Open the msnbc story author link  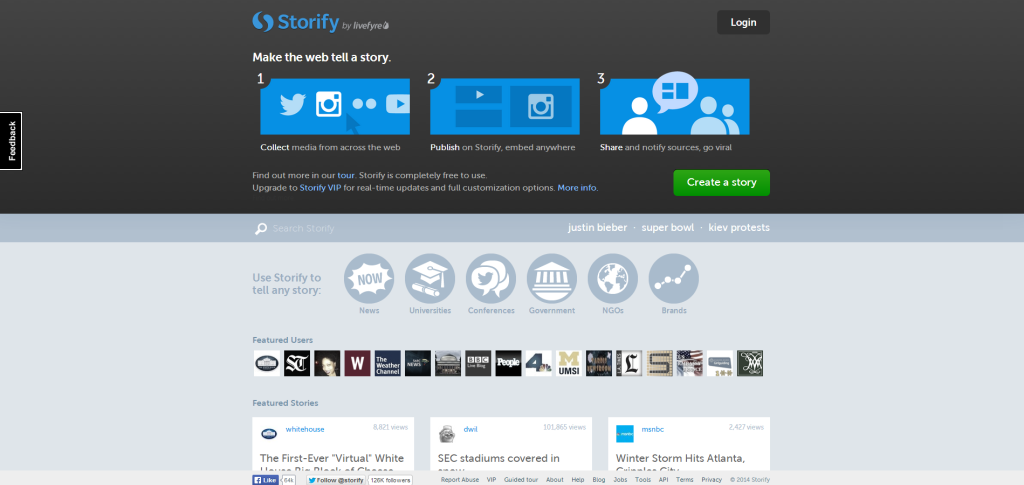tap(652, 429)
